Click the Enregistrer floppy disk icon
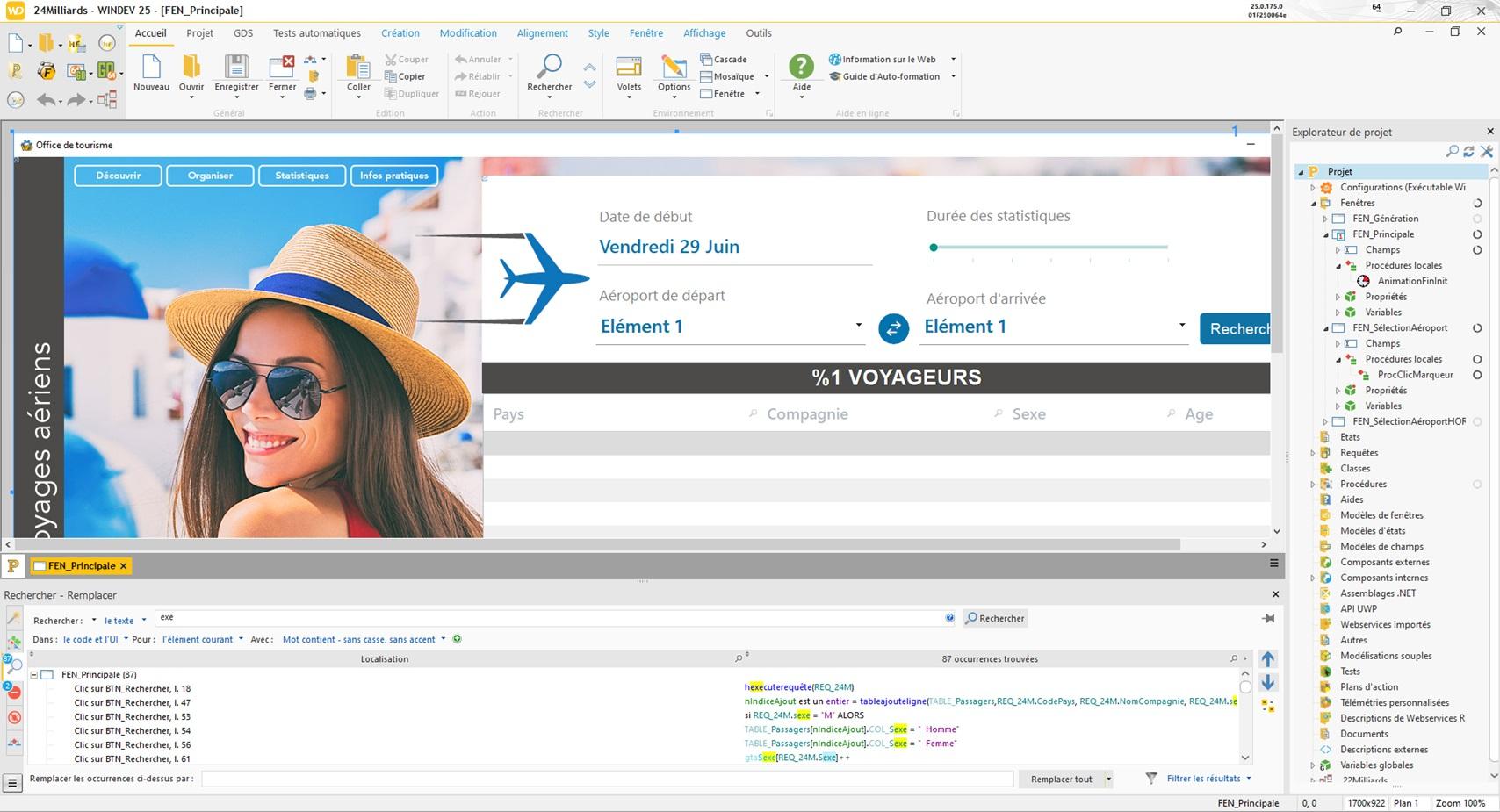 236,67
